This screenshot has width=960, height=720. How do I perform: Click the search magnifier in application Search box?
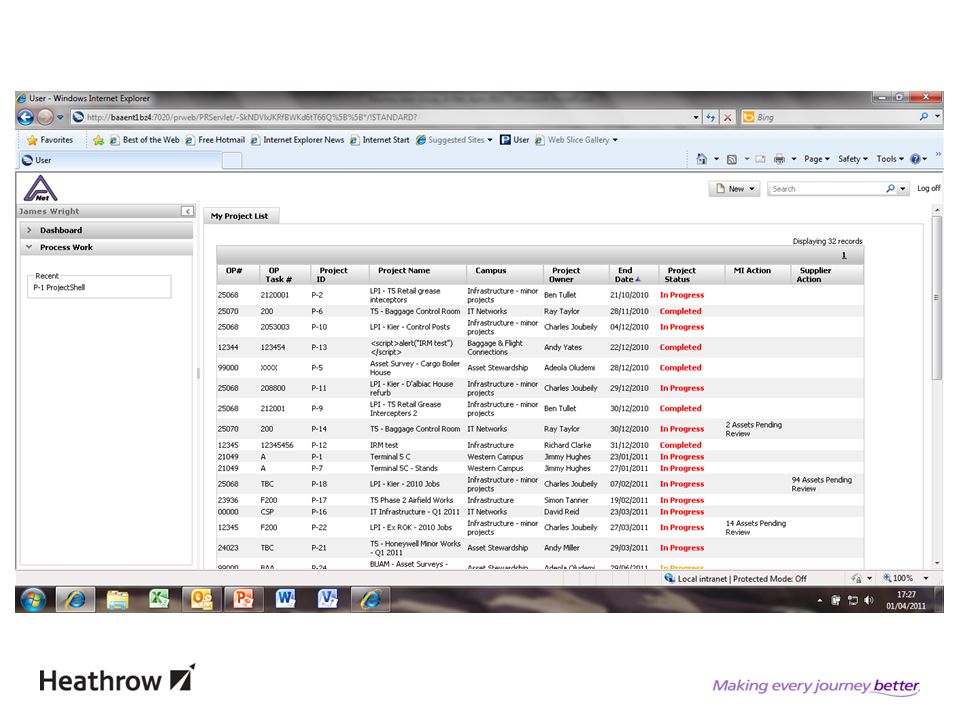click(x=890, y=189)
